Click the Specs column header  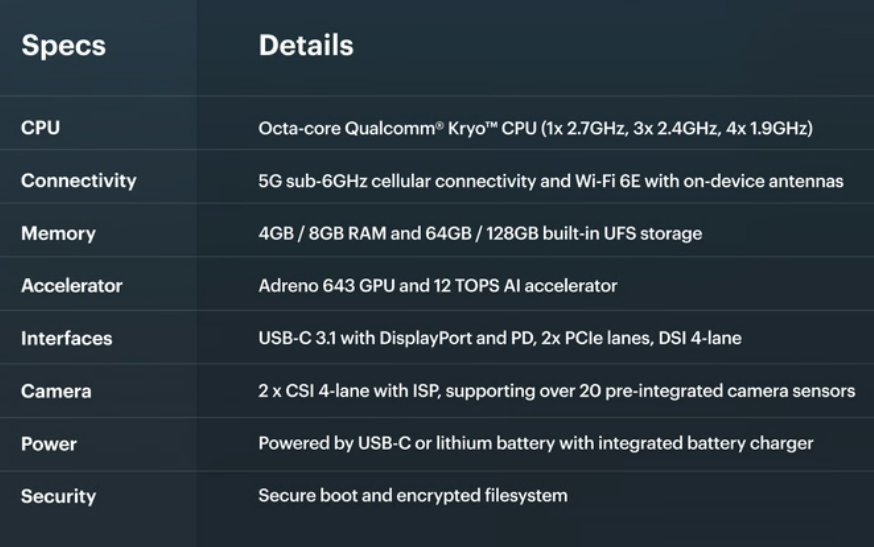[63, 46]
